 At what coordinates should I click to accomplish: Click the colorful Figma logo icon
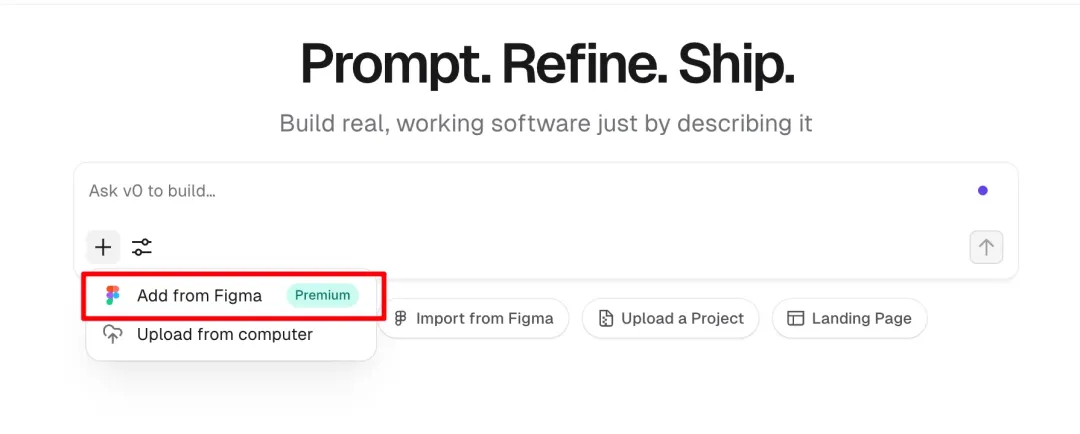point(112,295)
